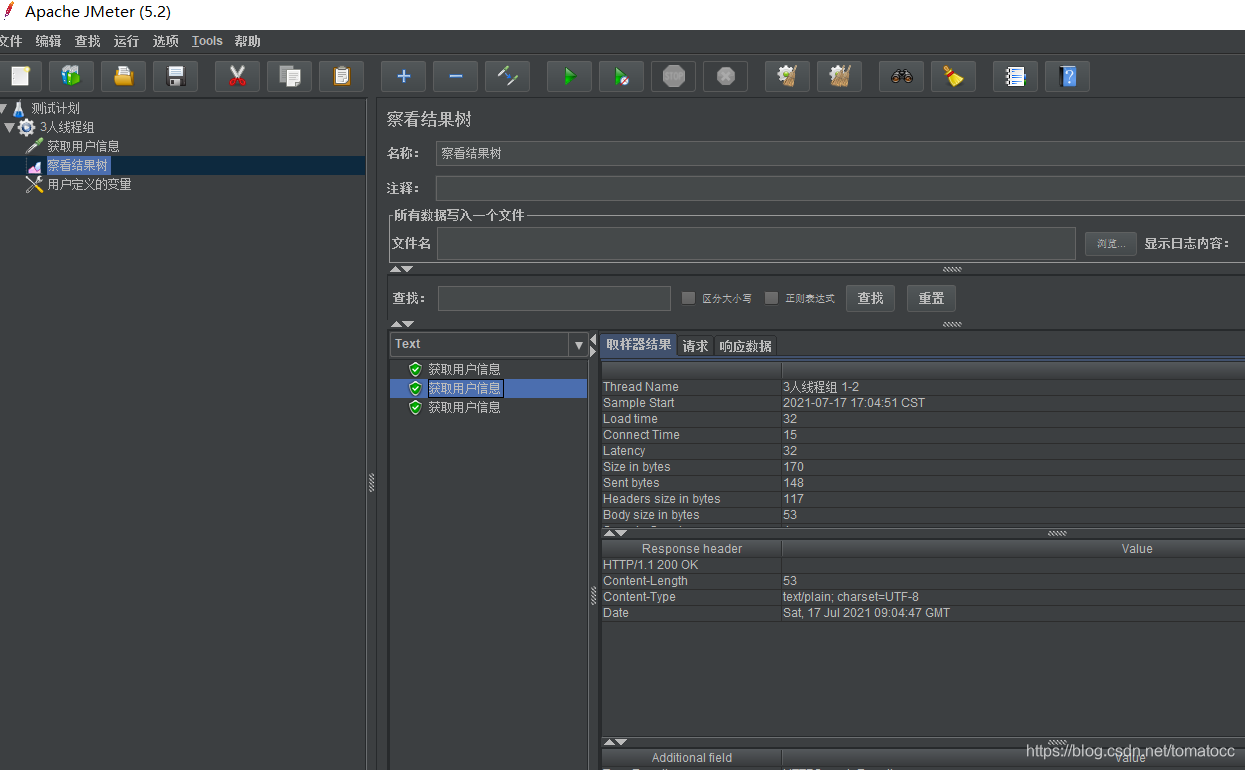Open an existing test plan file

point(123,76)
